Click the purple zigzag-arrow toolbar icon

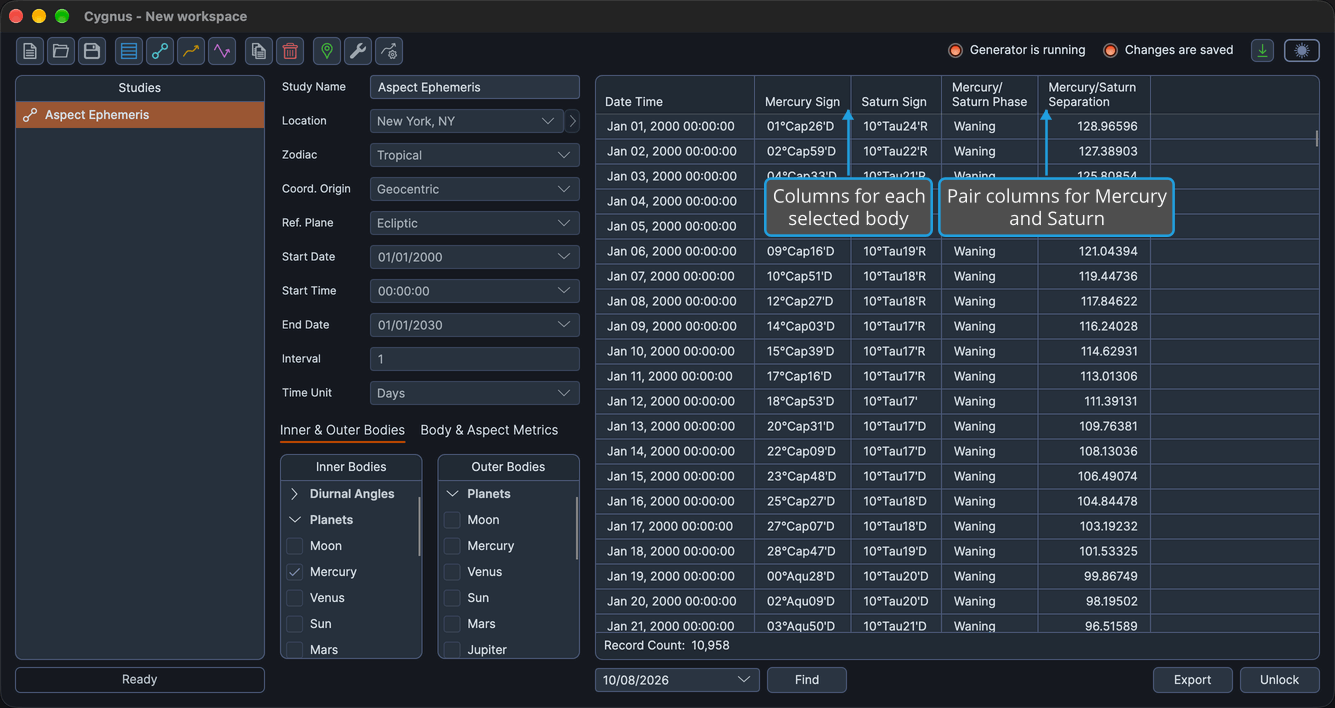coord(221,51)
